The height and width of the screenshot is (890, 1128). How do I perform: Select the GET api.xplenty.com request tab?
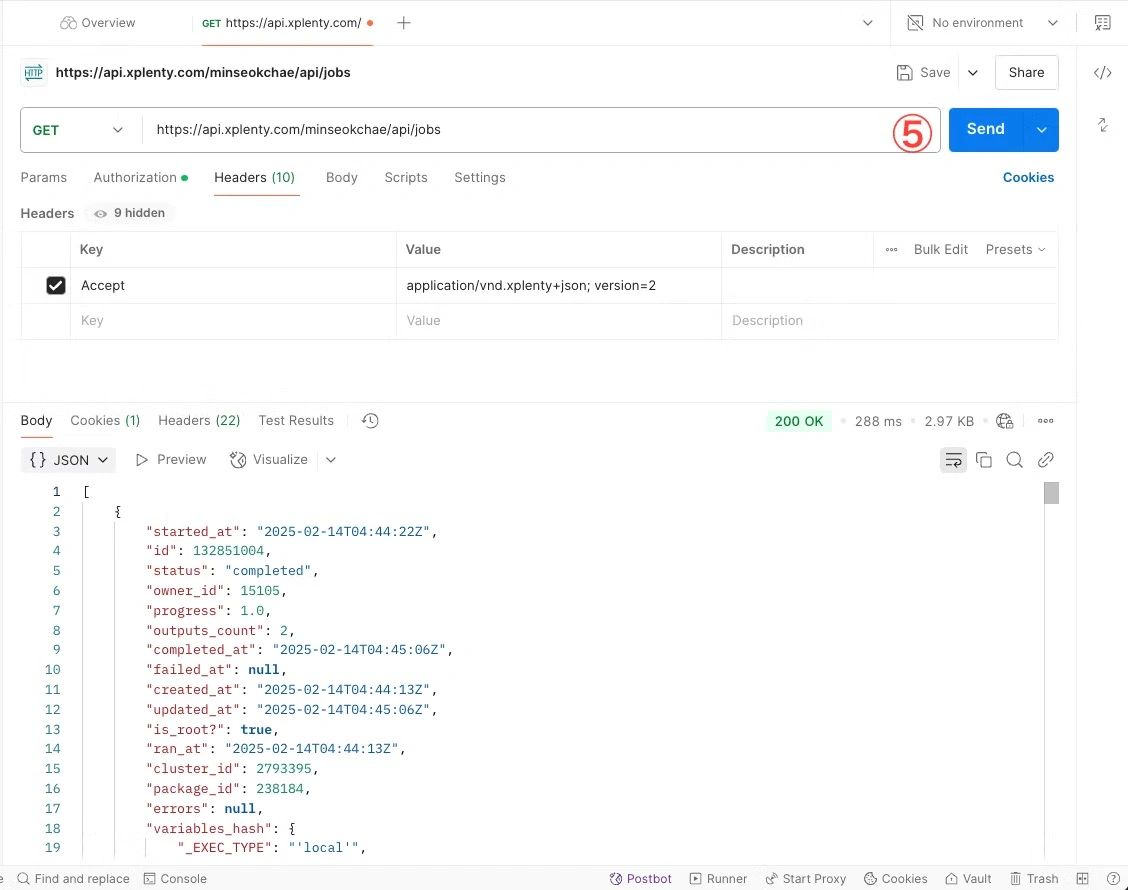click(287, 23)
